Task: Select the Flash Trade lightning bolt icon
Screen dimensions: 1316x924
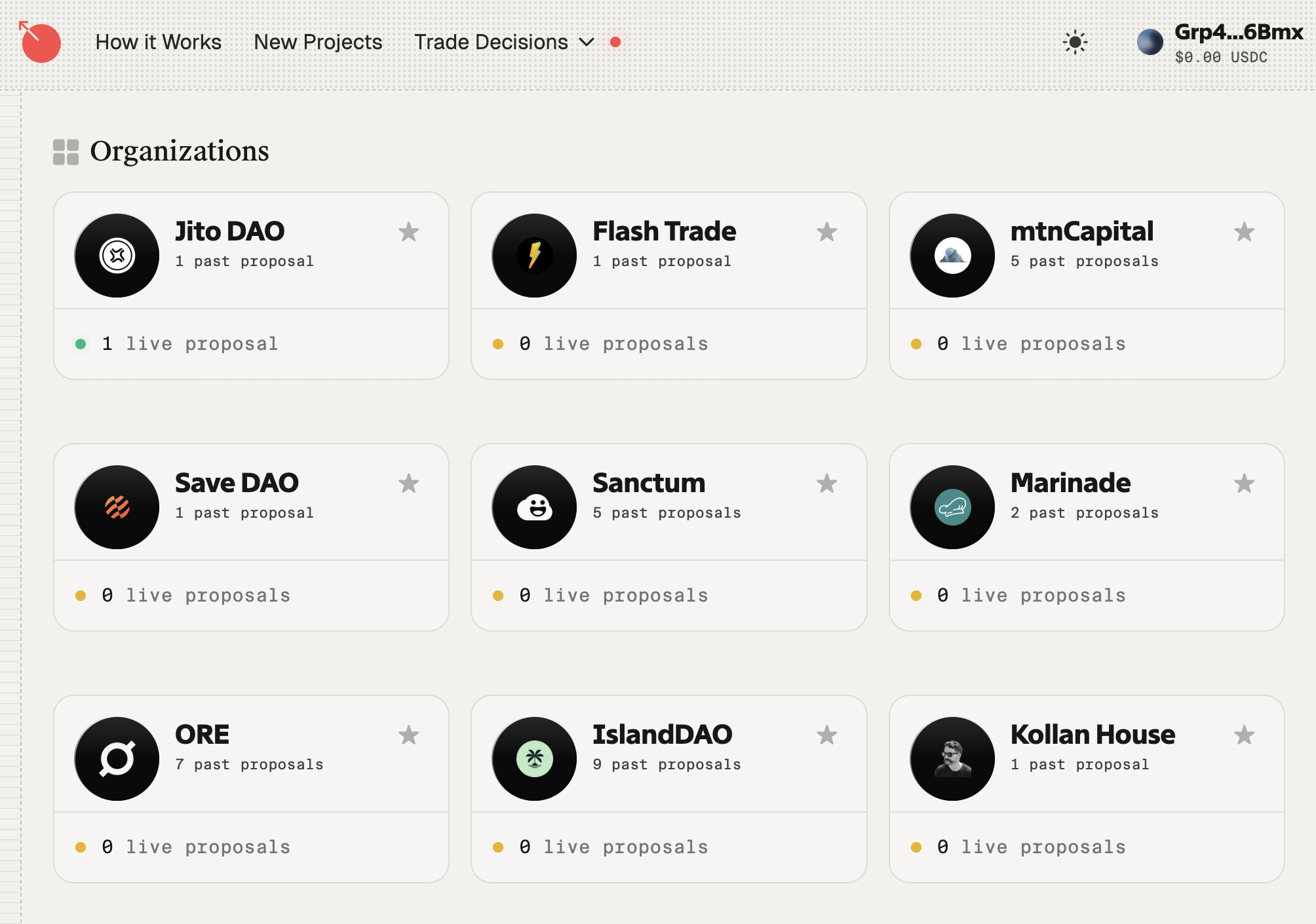Action: (533, 255)
